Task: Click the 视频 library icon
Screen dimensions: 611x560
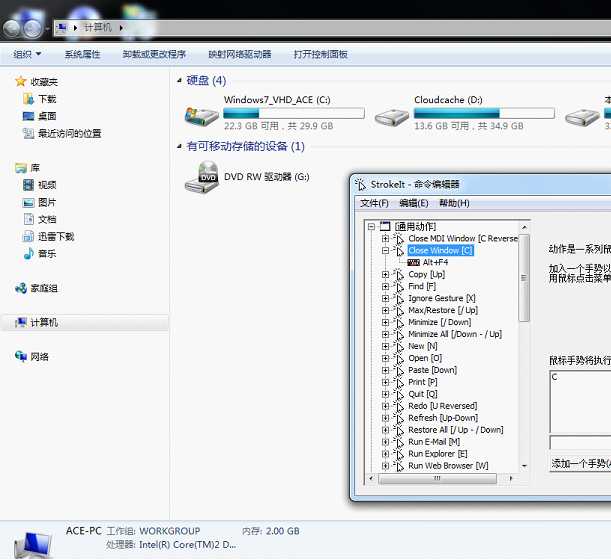Action: click(x=28, y=185)
